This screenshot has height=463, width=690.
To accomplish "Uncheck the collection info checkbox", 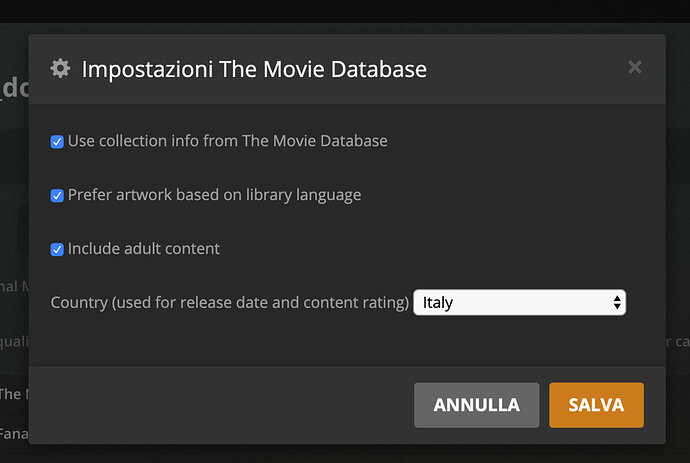I will (57, 142).
